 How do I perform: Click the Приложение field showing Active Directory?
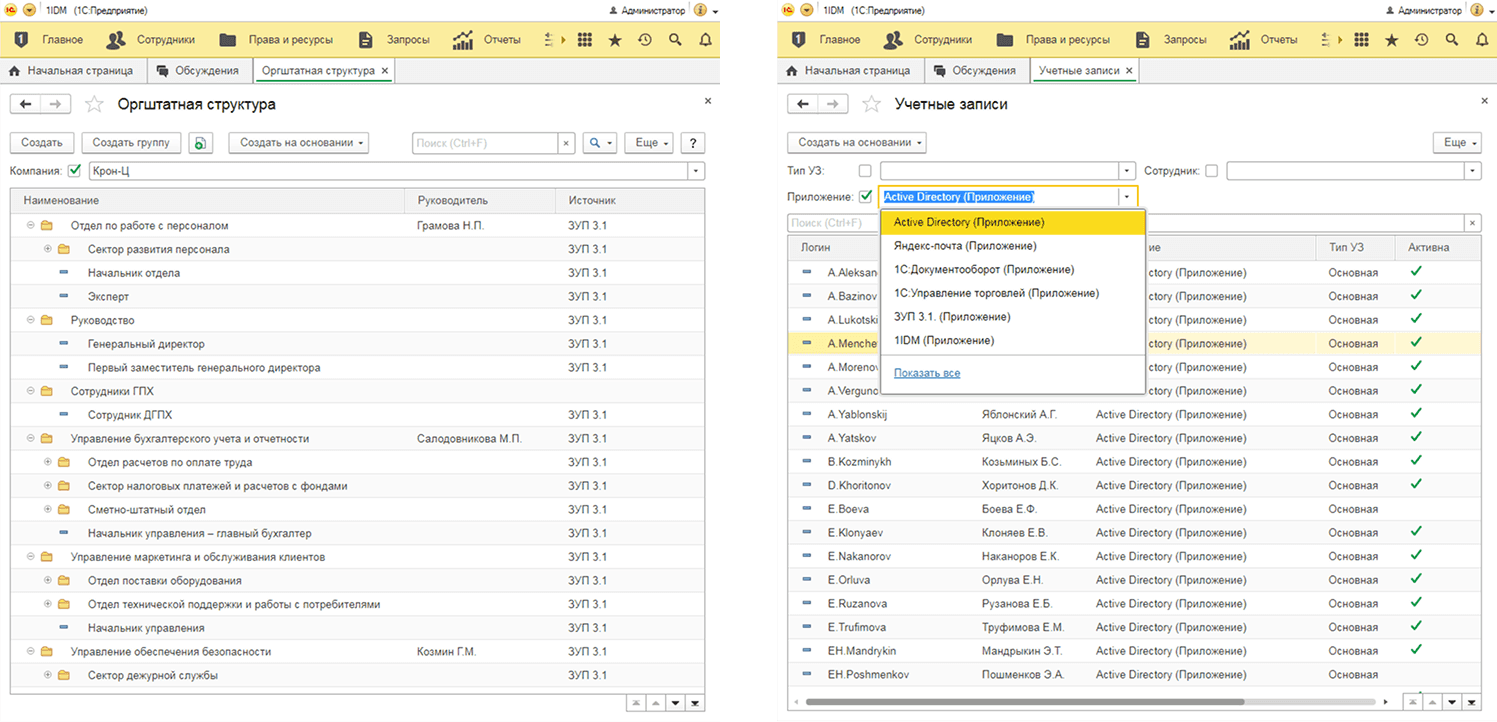1000,197
